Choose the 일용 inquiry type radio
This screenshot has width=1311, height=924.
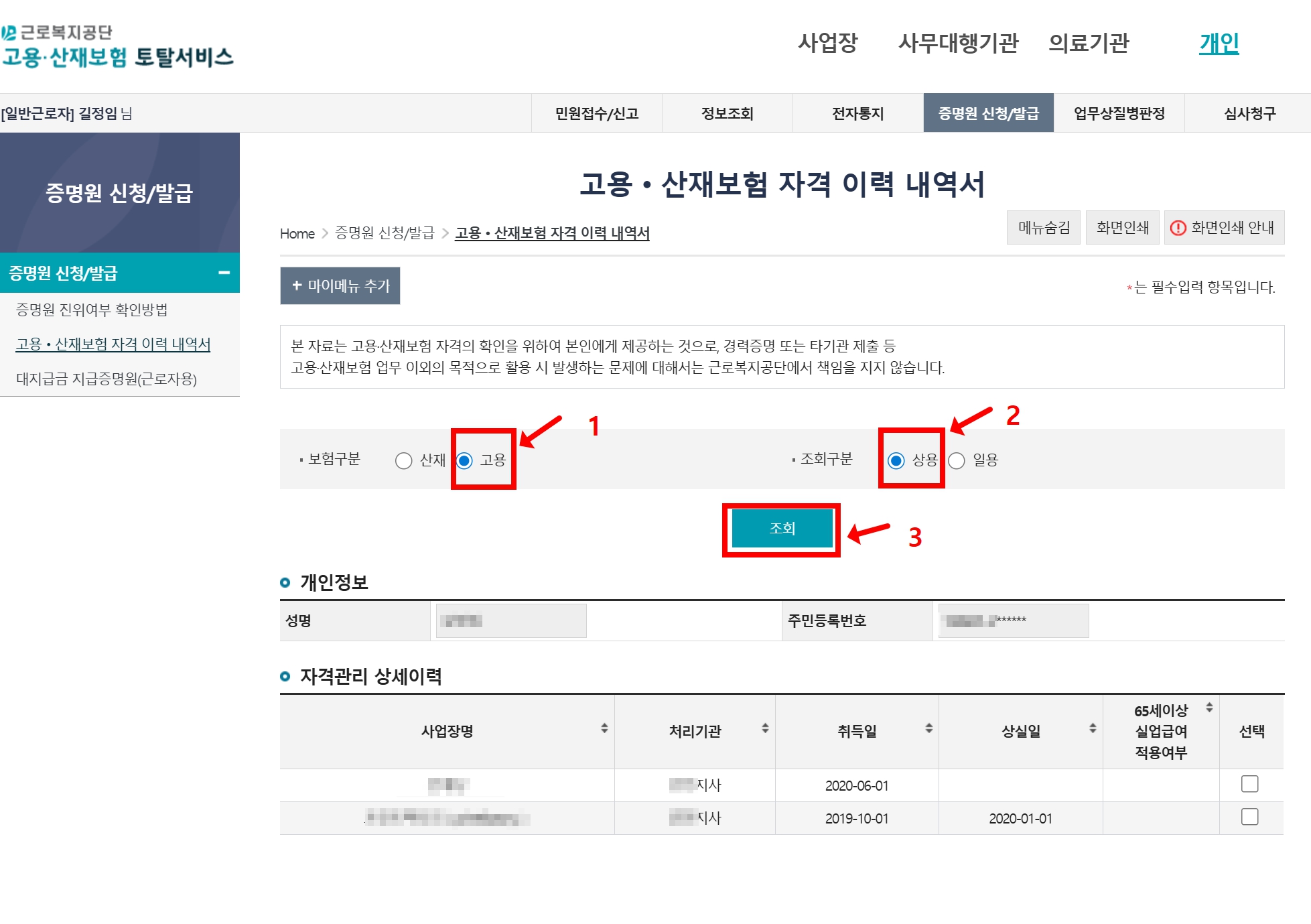(957, 461)
